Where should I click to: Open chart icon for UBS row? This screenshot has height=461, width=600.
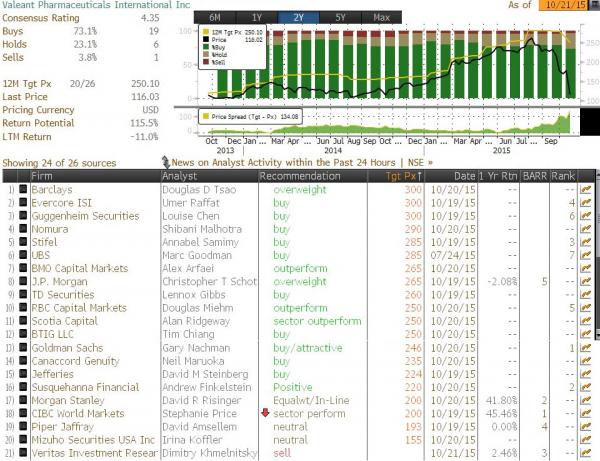point(585,255)
